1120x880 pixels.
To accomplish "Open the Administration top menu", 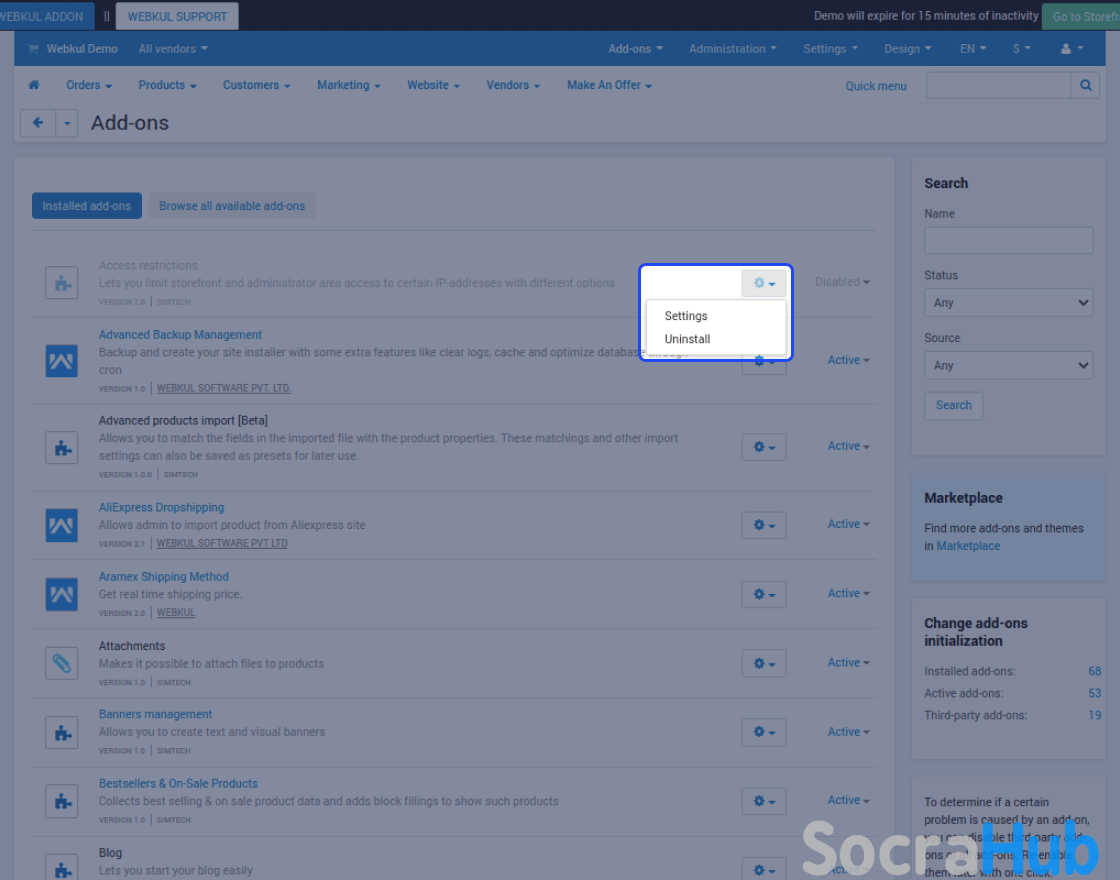I will pos(732,49).
